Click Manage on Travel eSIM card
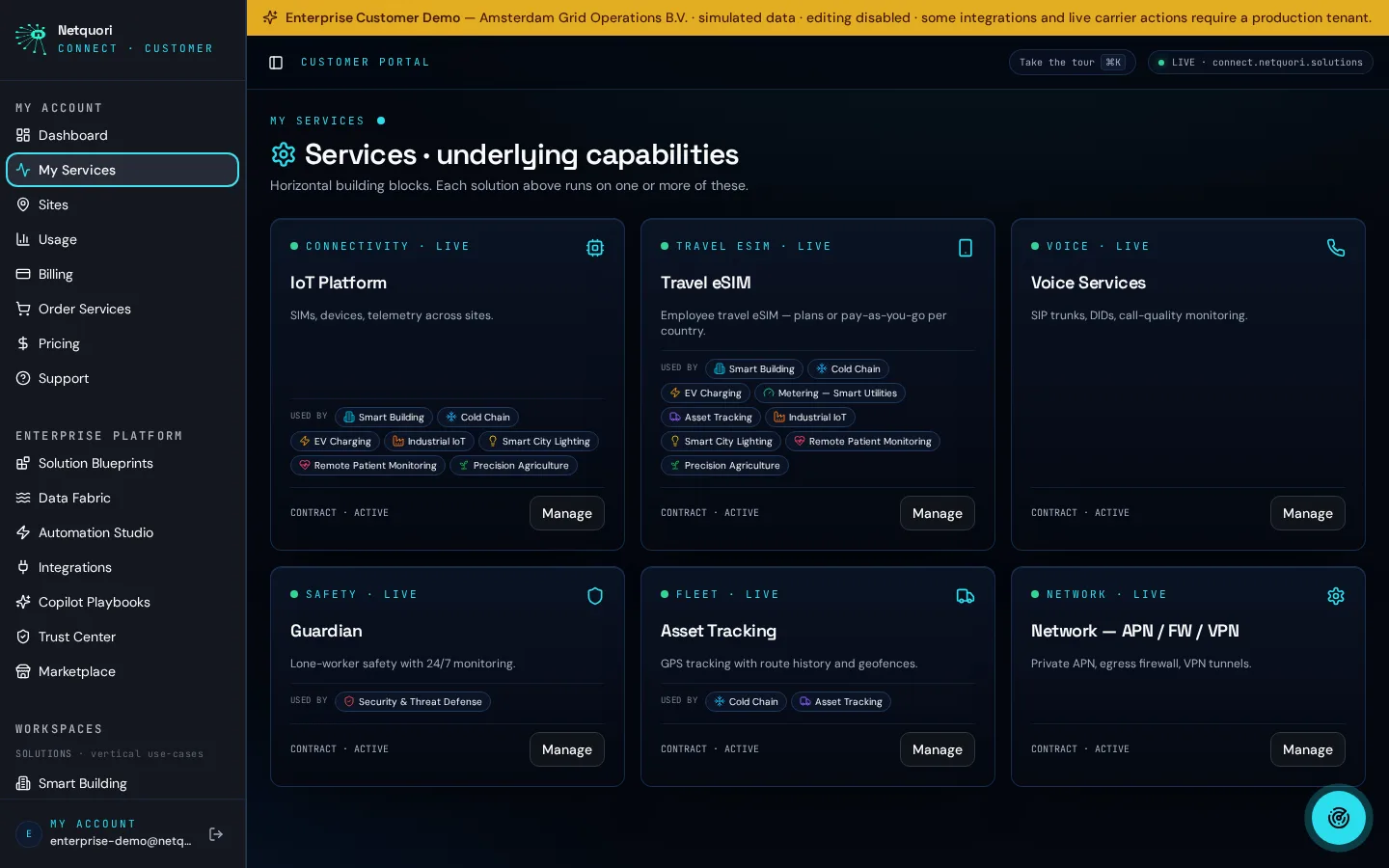Viewport: 1389px width, 868px height. click(938, 513)
